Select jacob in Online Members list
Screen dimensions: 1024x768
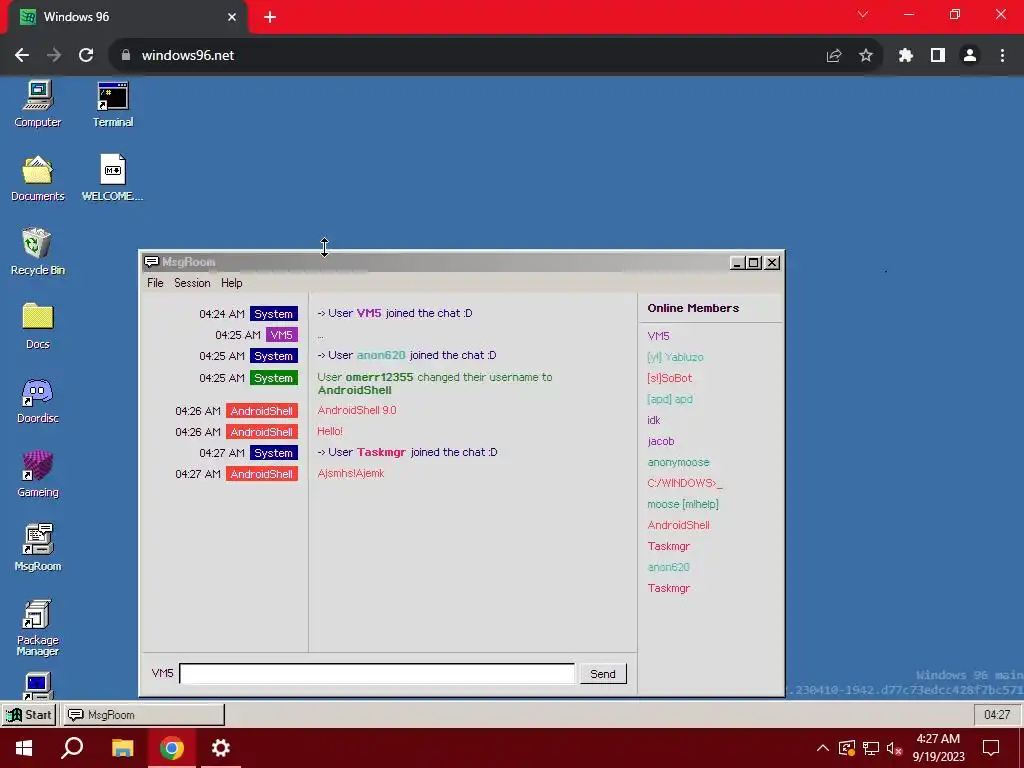(x=661, y=441)
